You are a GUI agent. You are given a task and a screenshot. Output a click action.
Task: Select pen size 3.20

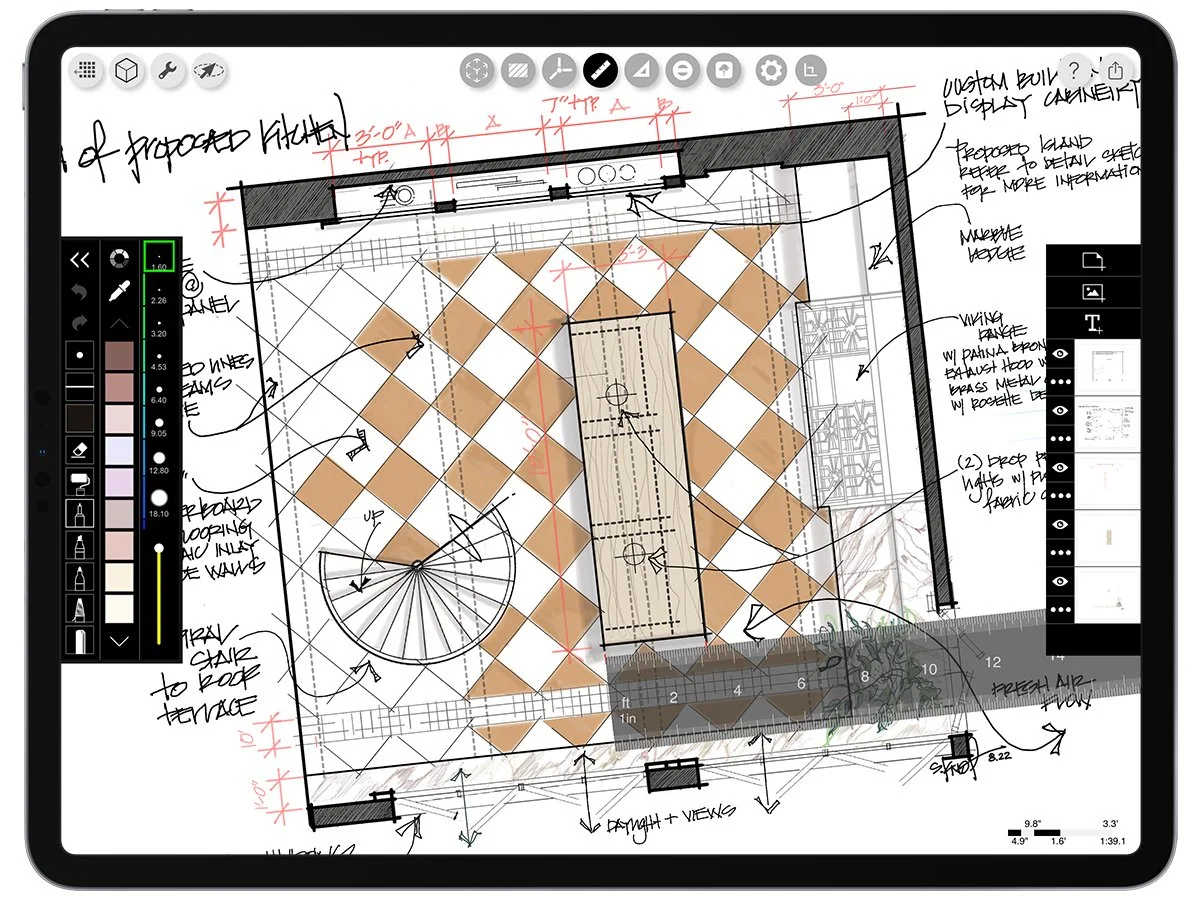pyautogui.click(x=159, y=327)
